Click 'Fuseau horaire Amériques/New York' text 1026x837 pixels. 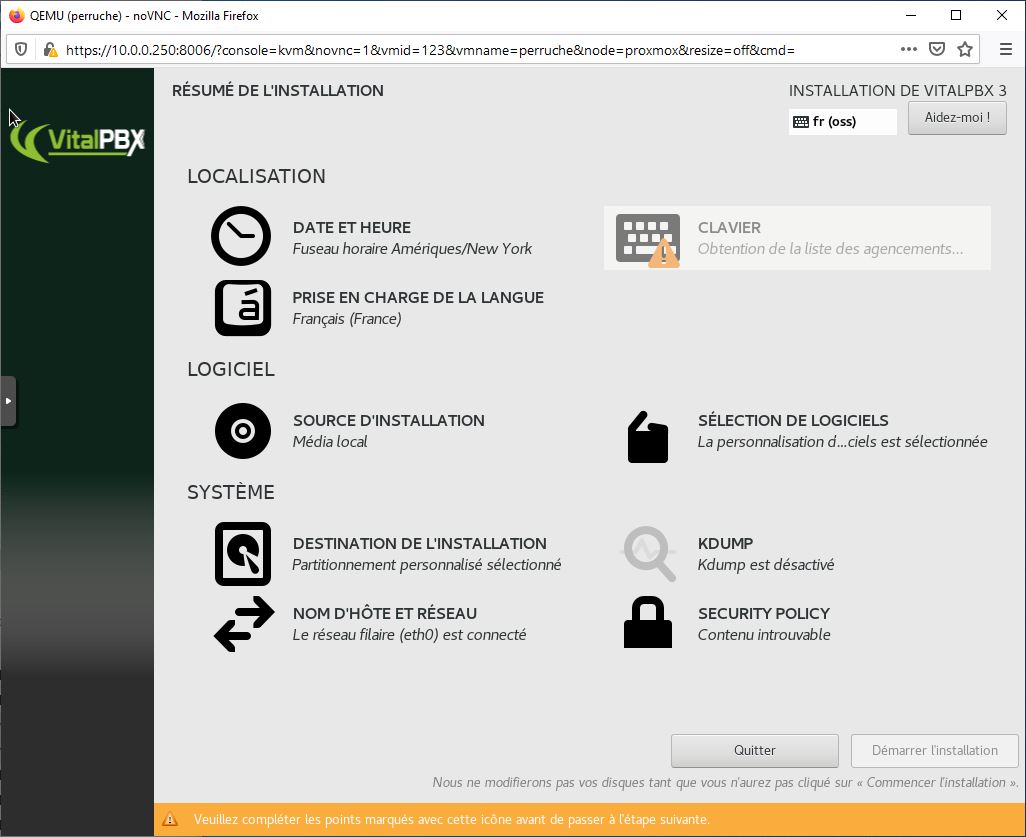tap(412, 249)
